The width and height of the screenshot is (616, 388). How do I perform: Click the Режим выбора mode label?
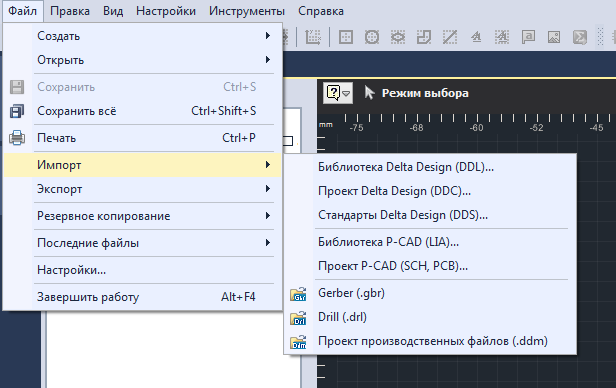point(425,93)
